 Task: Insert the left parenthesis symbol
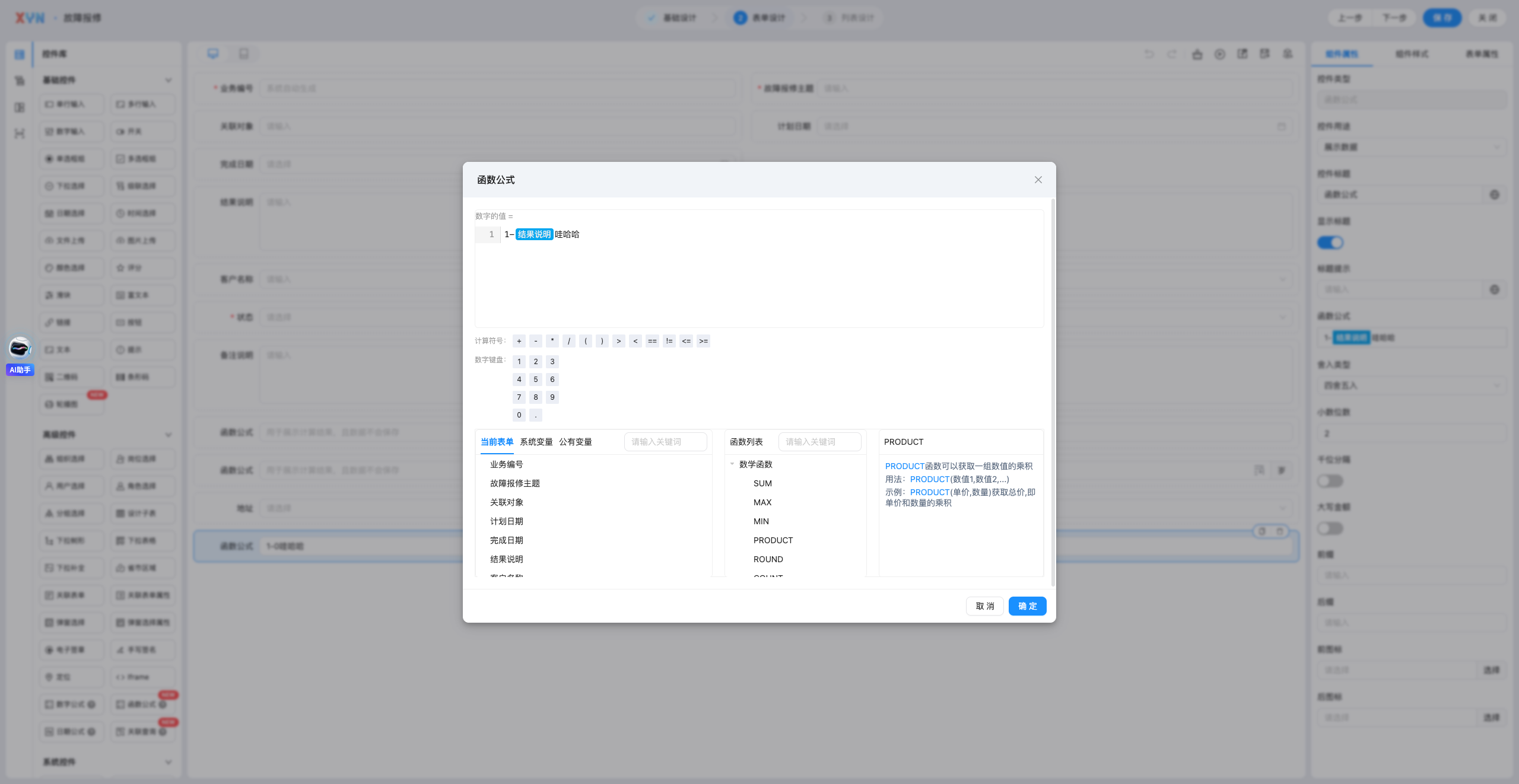(x=586, y=341)
